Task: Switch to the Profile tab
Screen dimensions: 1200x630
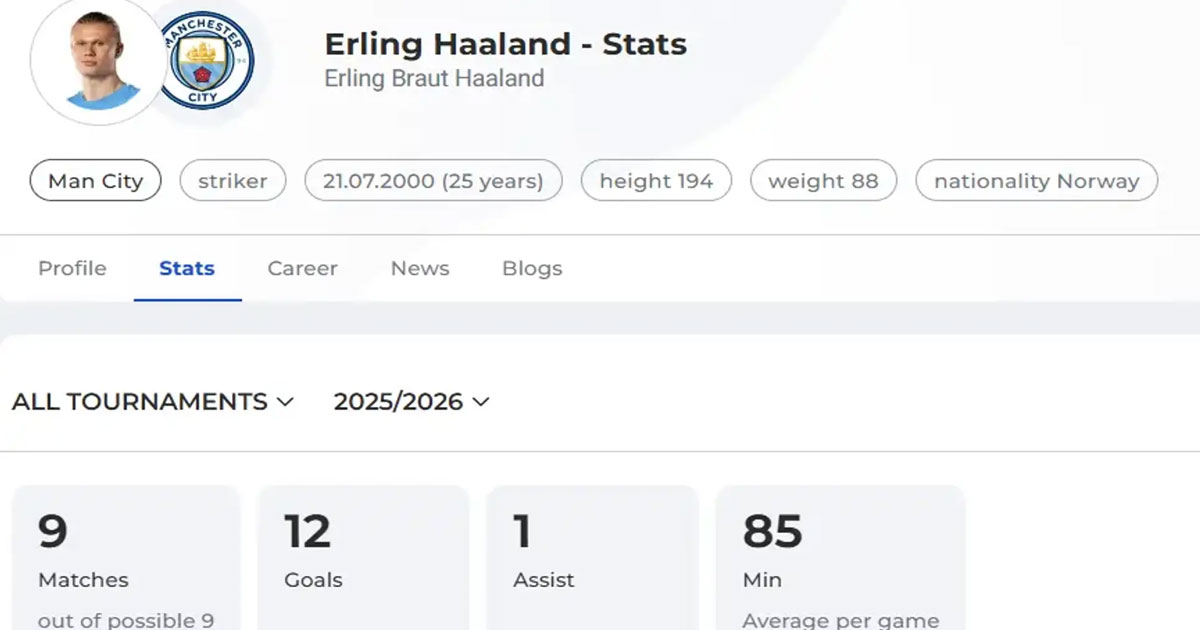Action: pyautogui.click(x=72, y=268)
